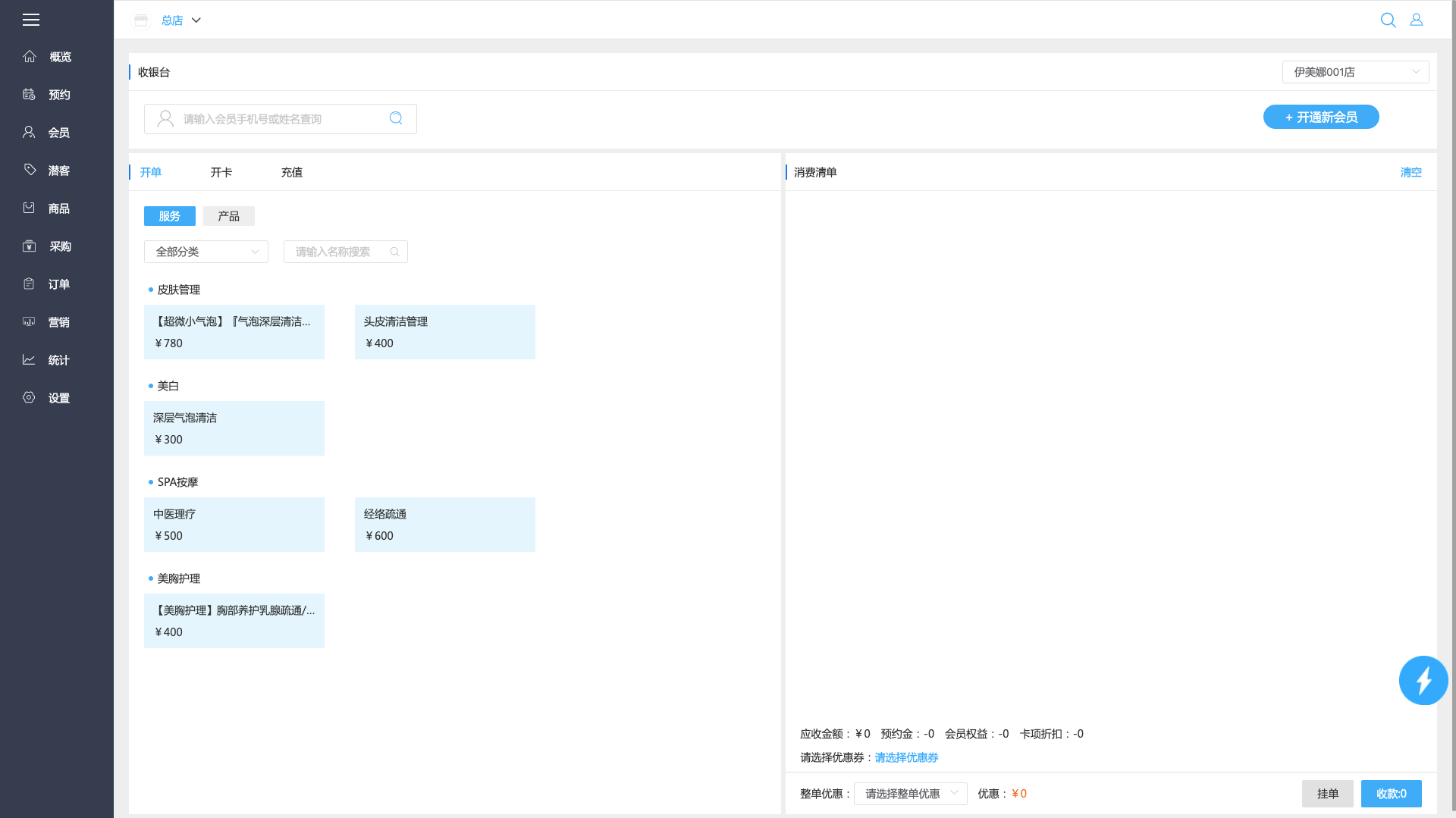Viewport: 1456px width, 818px height.
Task: Focus the 请输入名称搜索 input field
Action: 346,252
